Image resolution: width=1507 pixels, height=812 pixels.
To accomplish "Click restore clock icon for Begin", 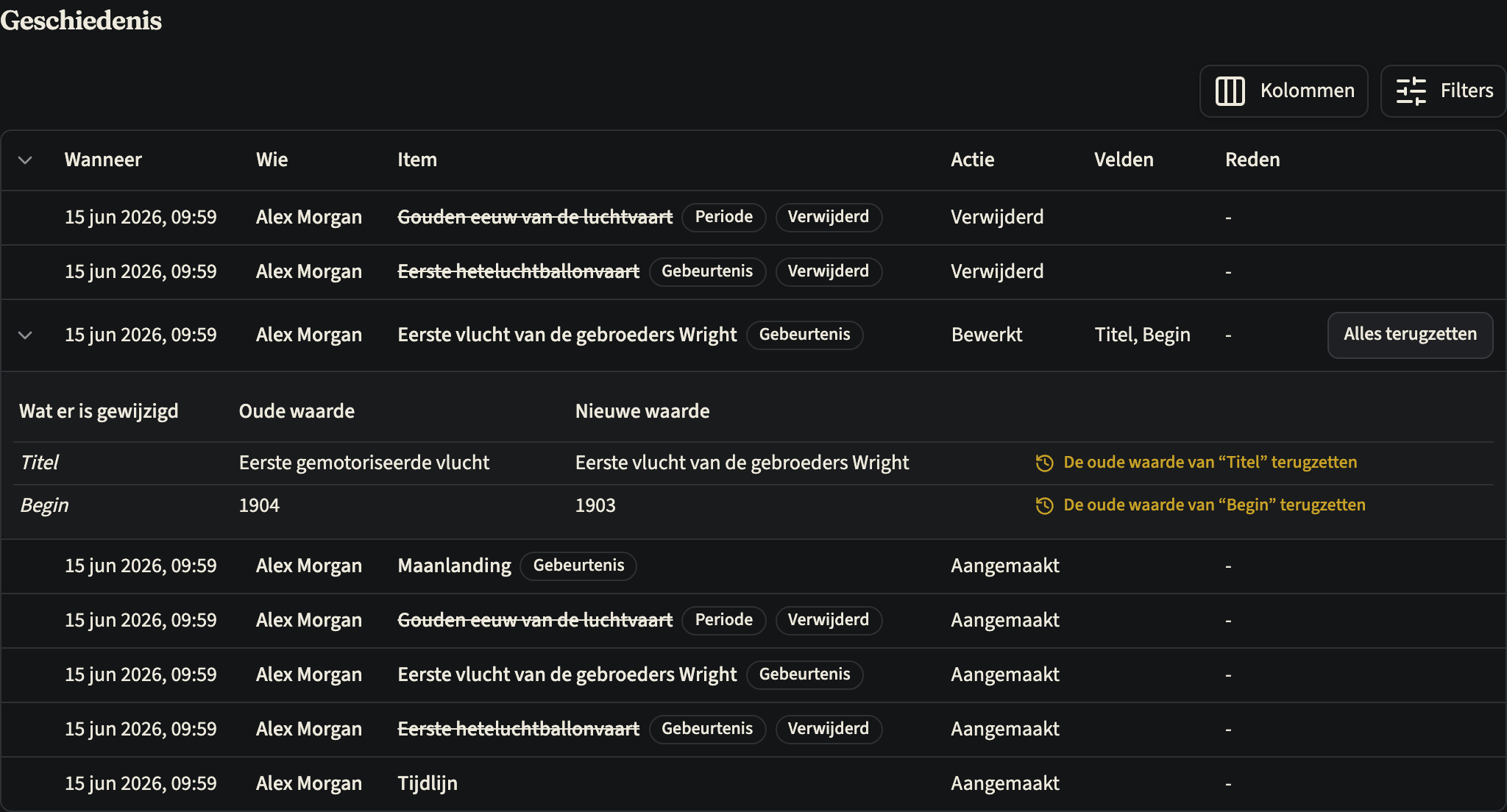I will point(1044,505).
